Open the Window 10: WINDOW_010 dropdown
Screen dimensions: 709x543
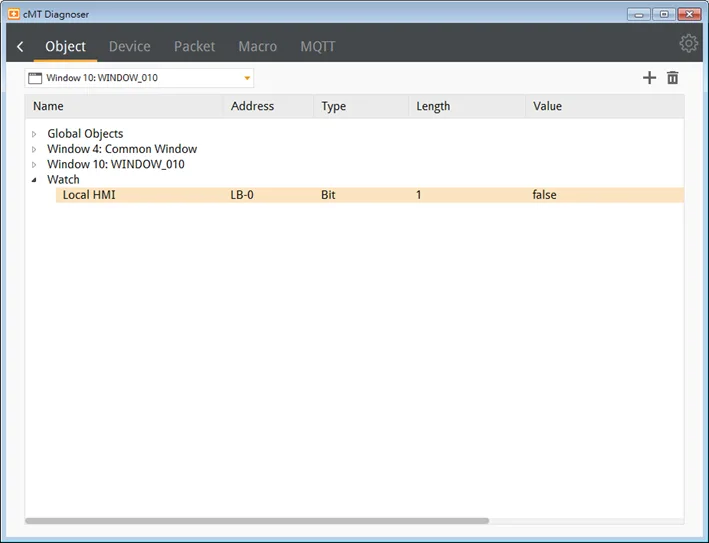[139, 78]
